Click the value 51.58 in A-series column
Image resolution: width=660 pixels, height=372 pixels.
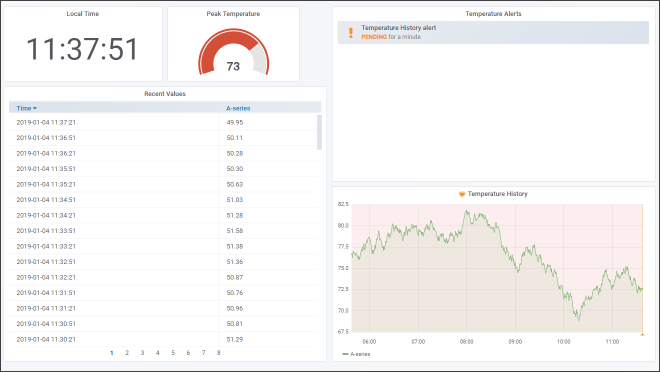pyautogui.click(x=235, y=231)
